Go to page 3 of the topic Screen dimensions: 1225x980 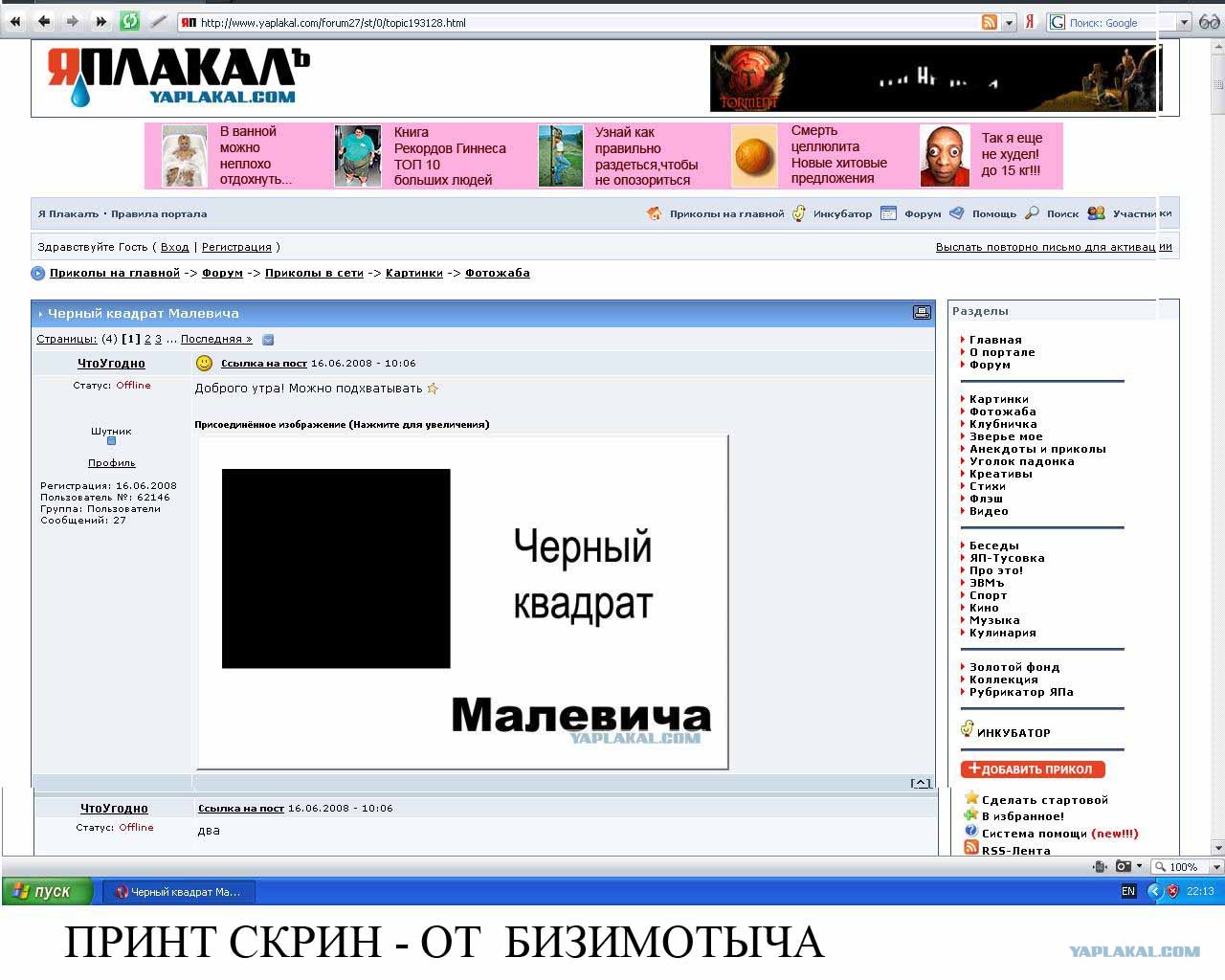pyautogui.click(x=159, y=339)
